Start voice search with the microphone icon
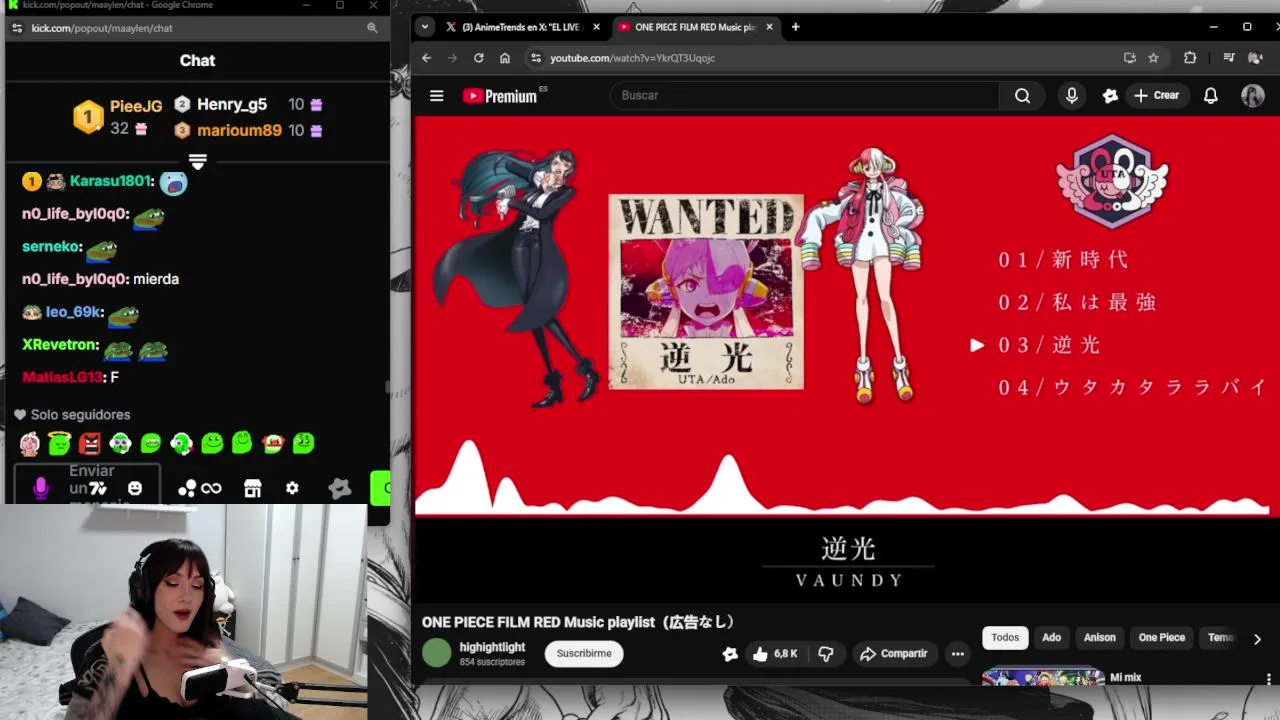 click(1072, 96)
